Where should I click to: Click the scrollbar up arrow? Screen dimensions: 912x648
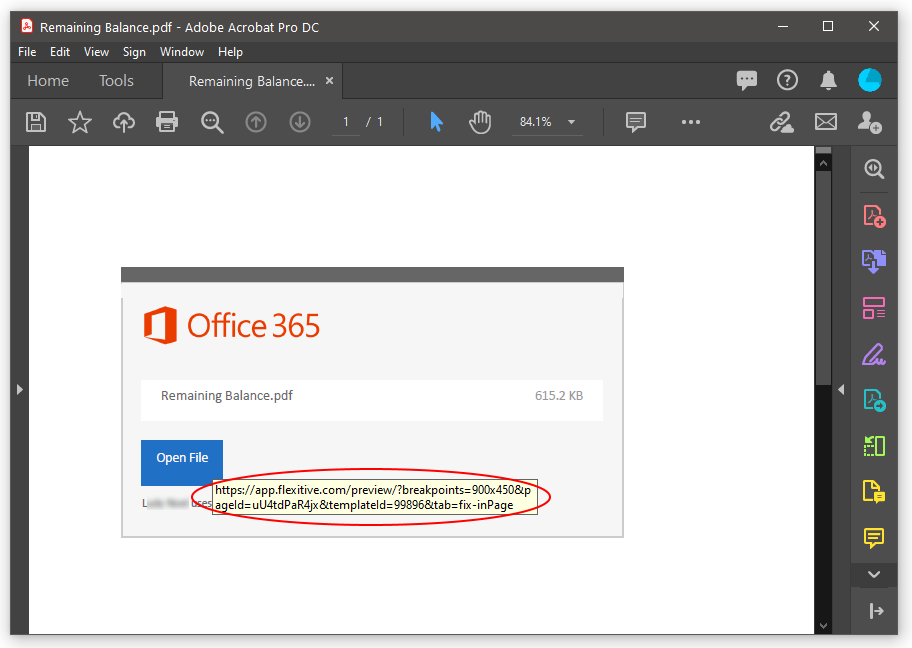(x=823, y=164)
